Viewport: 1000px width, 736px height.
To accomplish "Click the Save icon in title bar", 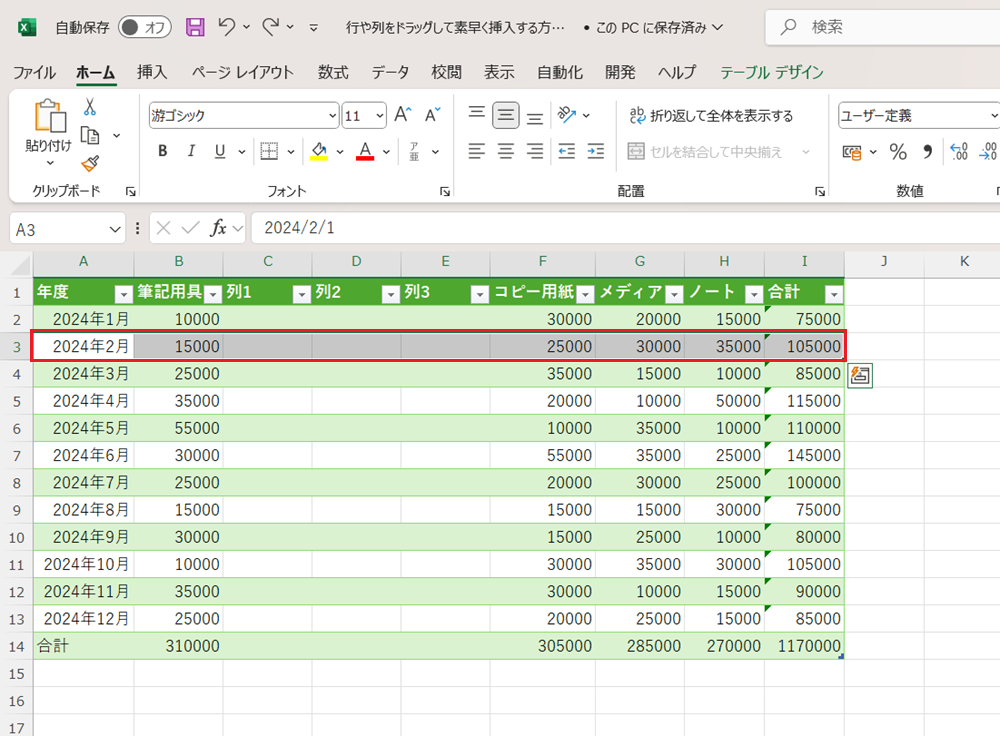I will click(195, 27).
